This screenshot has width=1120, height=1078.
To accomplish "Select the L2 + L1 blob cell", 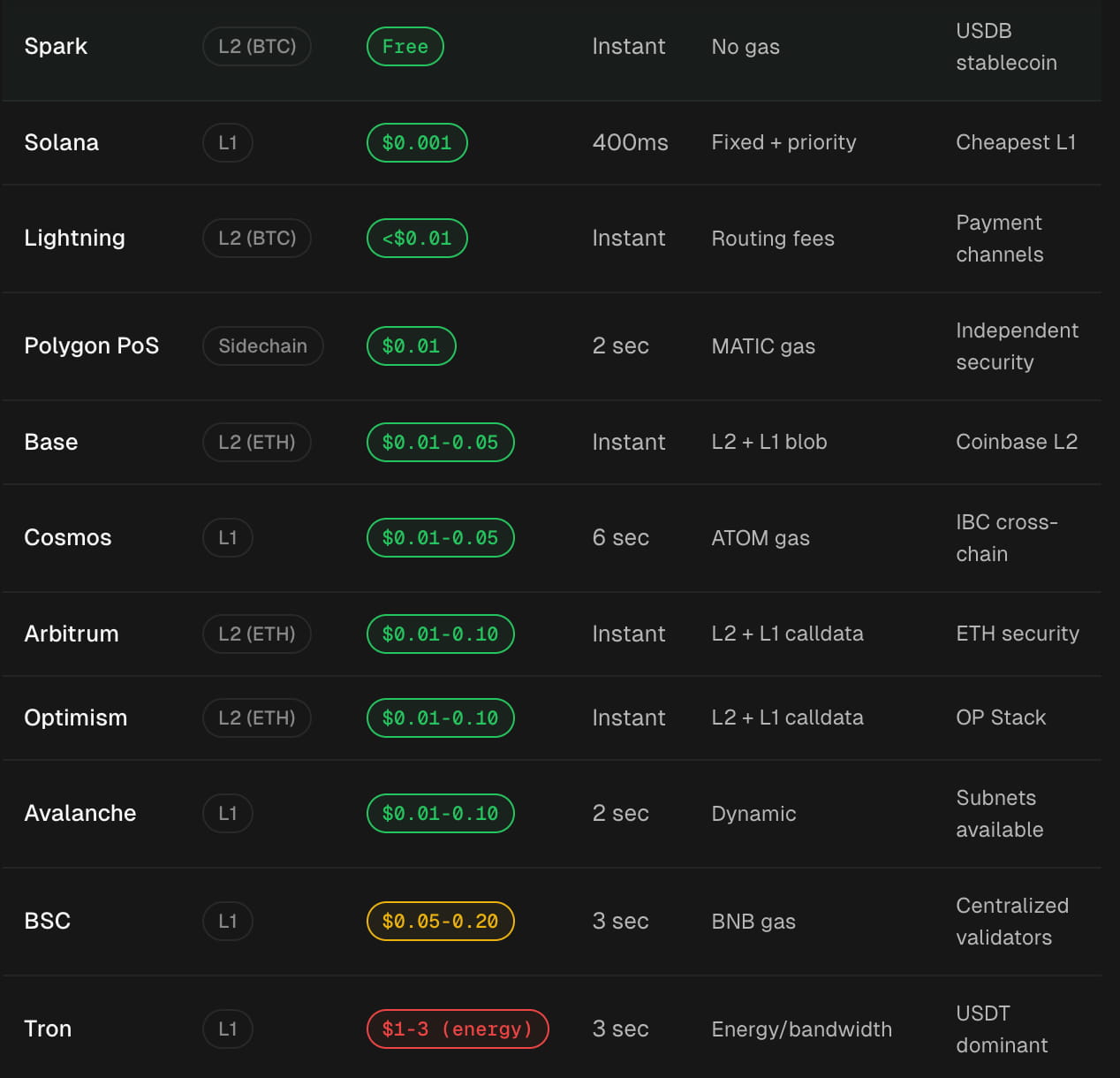I will [769, 442].
